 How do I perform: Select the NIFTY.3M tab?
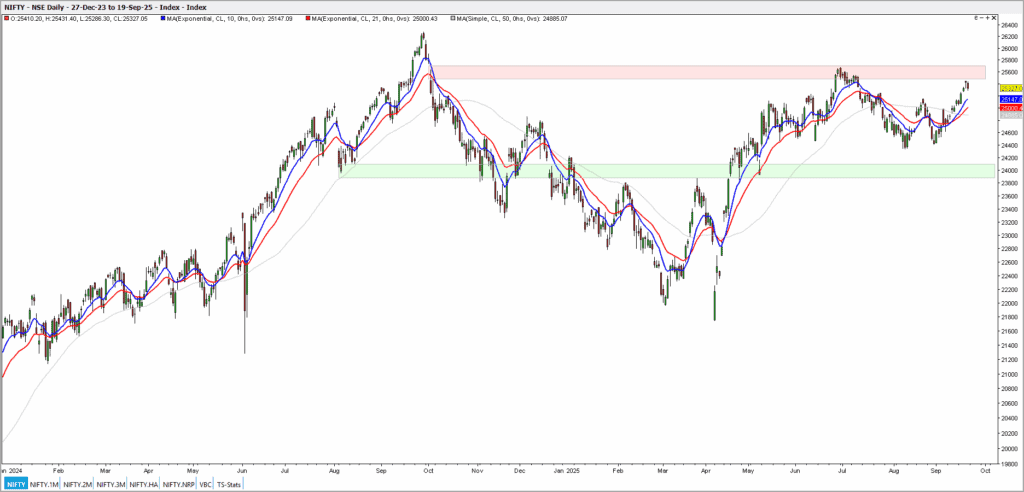click(110, 484)
